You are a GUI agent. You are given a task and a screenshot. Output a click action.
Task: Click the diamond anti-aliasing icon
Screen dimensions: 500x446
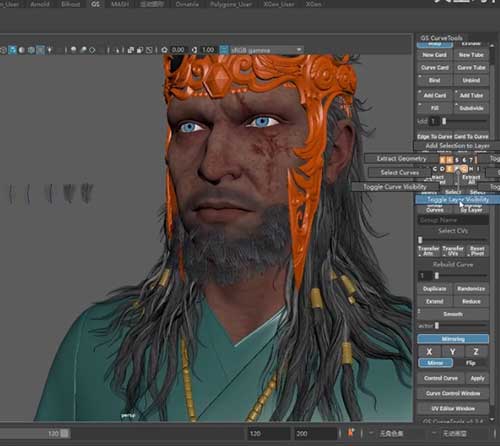[92, 50]
